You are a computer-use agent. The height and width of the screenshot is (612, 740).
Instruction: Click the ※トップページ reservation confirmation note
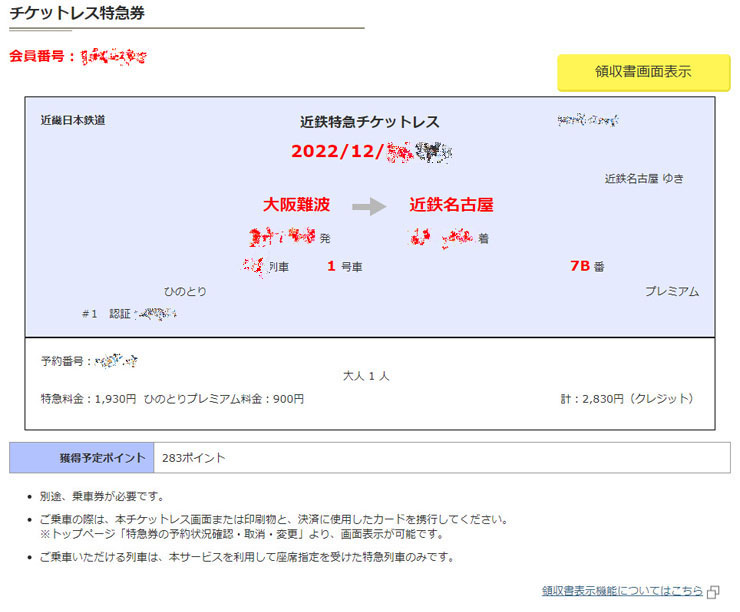pyautogui.click(x=242, y=534)
